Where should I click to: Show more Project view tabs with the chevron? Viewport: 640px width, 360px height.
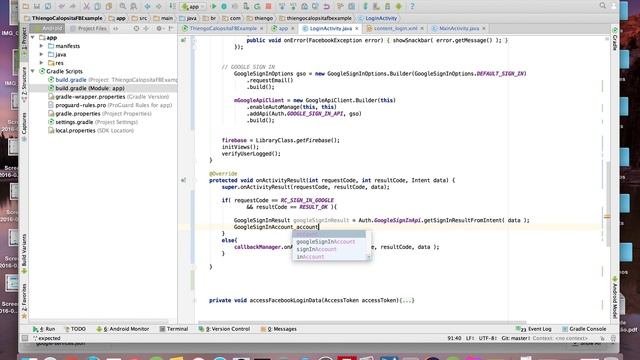[116, 28]
